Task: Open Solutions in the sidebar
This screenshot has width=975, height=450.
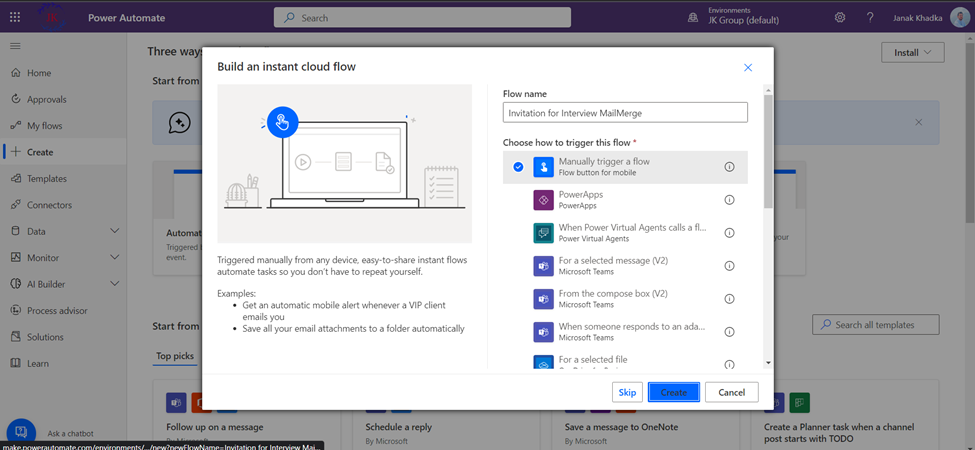Action: [x=63, y=337]
